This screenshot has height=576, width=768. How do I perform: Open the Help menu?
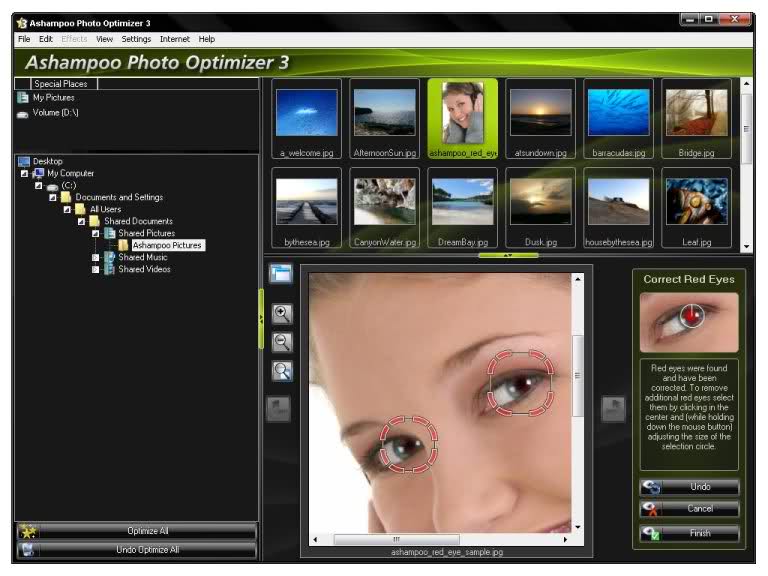click(207, 39)
